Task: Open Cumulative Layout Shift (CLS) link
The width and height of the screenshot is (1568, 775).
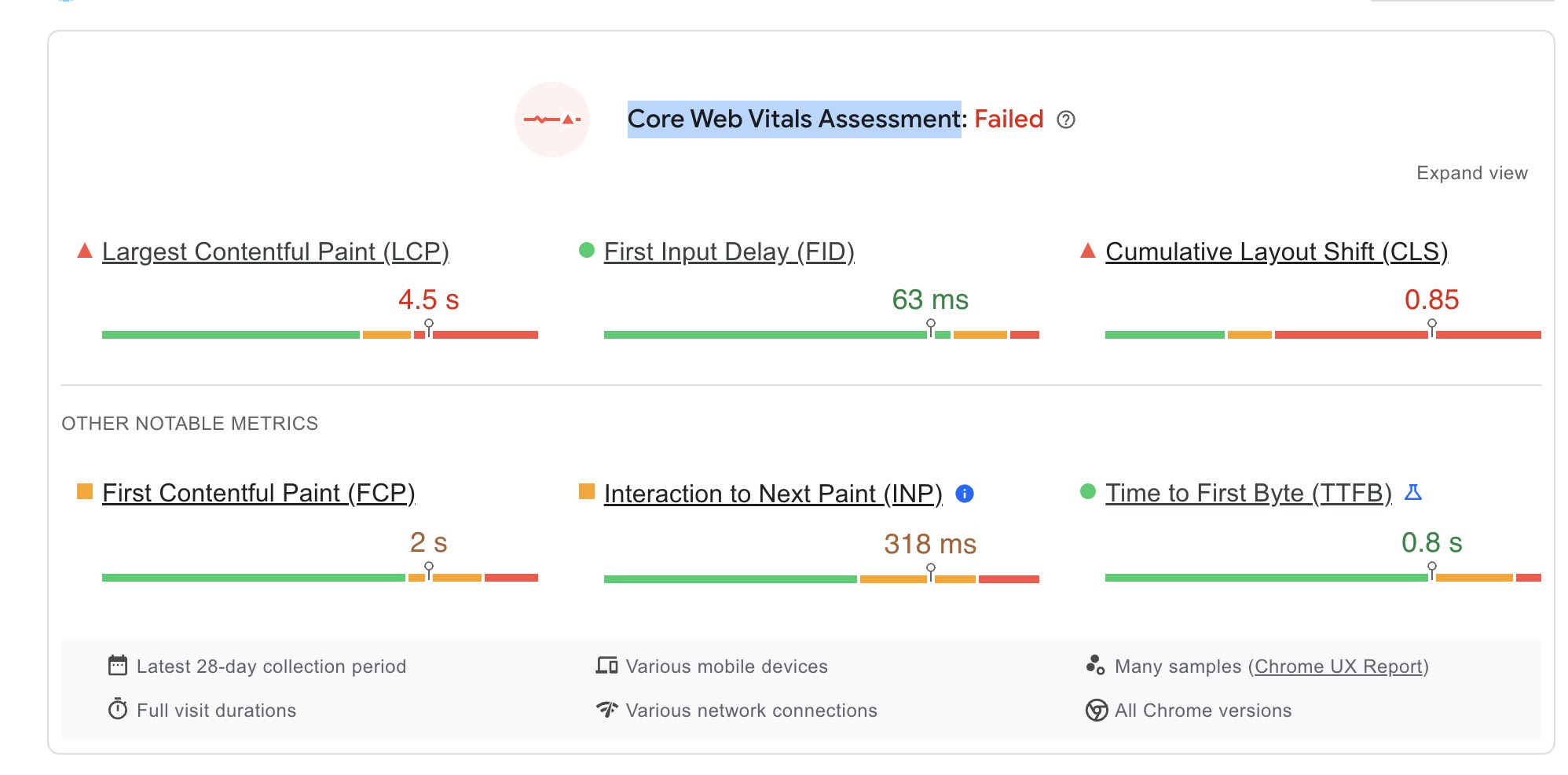Action: (1276, 252)
